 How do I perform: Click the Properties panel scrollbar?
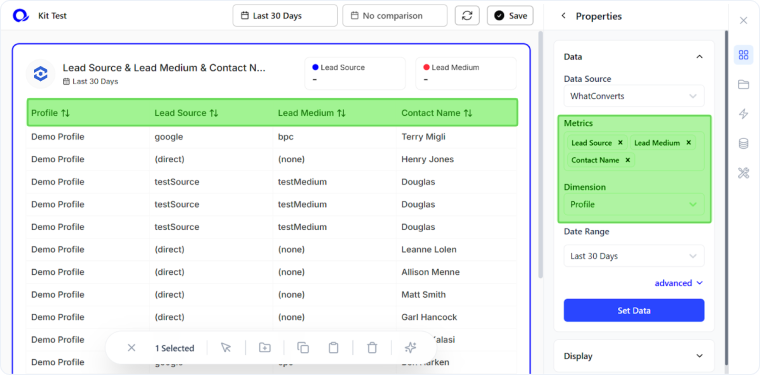726,198
